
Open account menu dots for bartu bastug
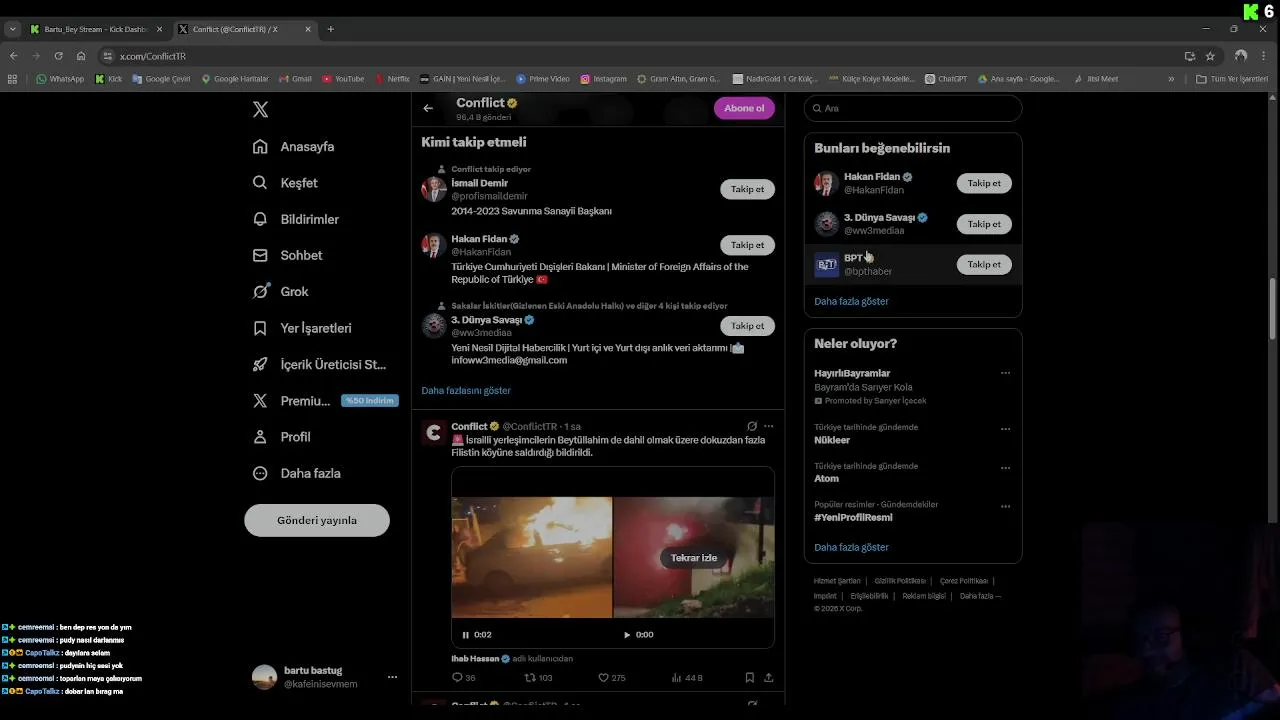[x=392, y=677]
